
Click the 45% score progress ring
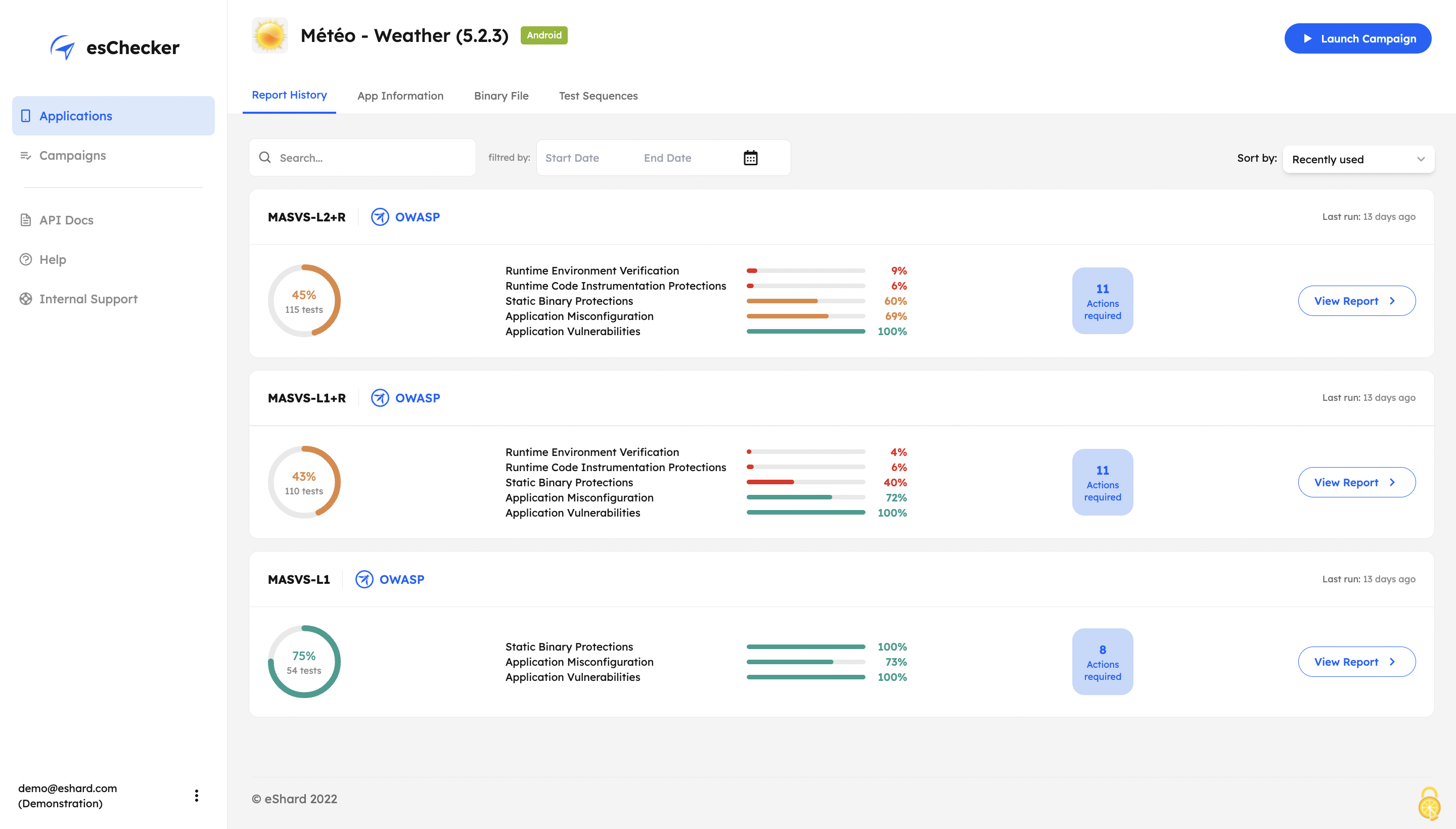(304, 301)
